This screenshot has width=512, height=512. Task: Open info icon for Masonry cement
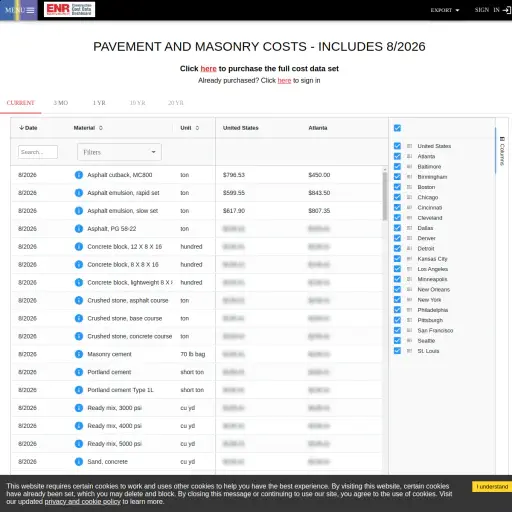click(79, 354)
